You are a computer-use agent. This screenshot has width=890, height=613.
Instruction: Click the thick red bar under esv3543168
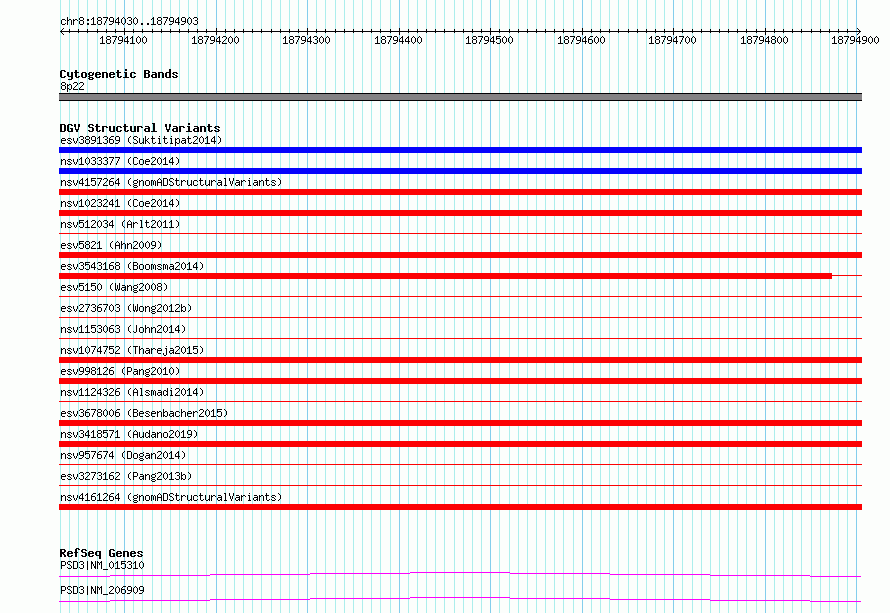click(x=446, y=276)
